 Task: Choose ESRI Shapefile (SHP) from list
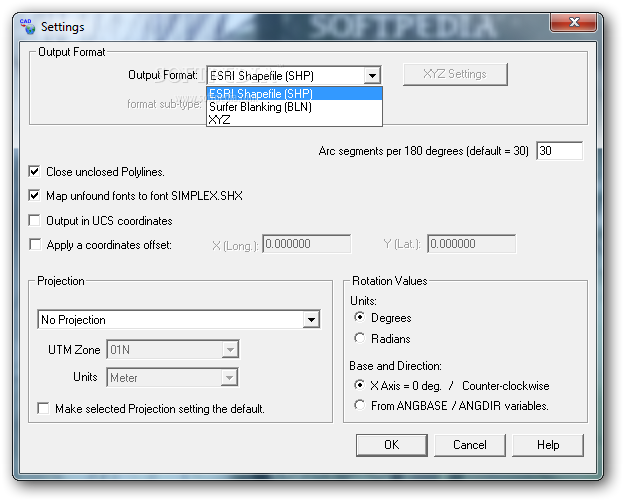pos(294,94)
